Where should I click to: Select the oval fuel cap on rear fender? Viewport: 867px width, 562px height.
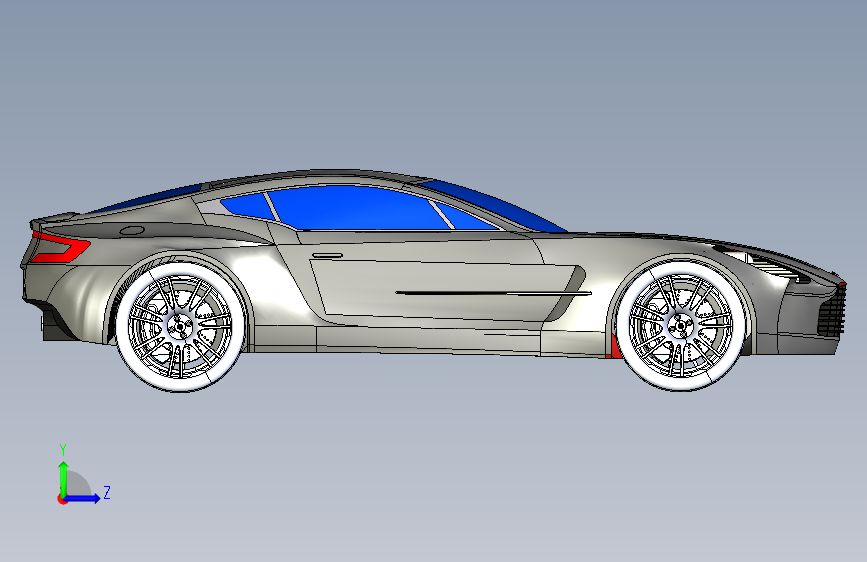coord(132,231)
